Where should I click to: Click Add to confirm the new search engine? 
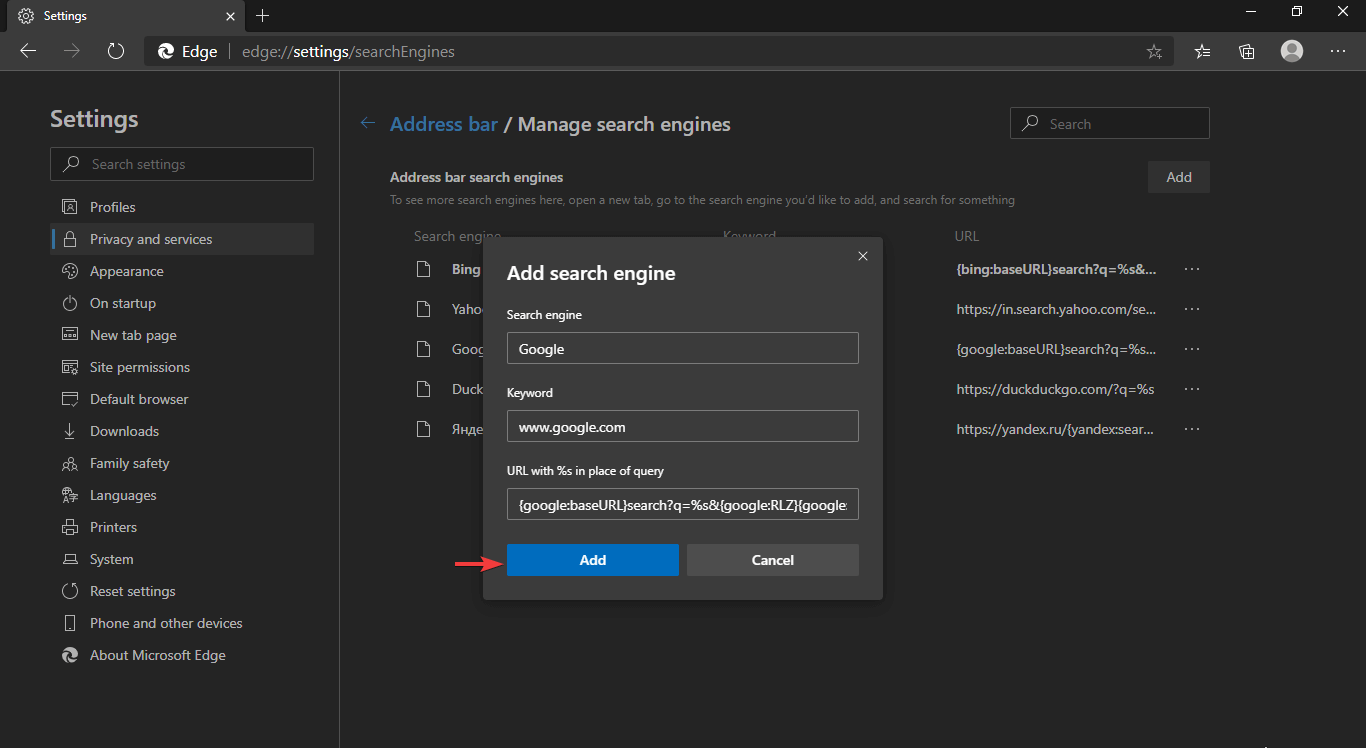coord(592,560)
